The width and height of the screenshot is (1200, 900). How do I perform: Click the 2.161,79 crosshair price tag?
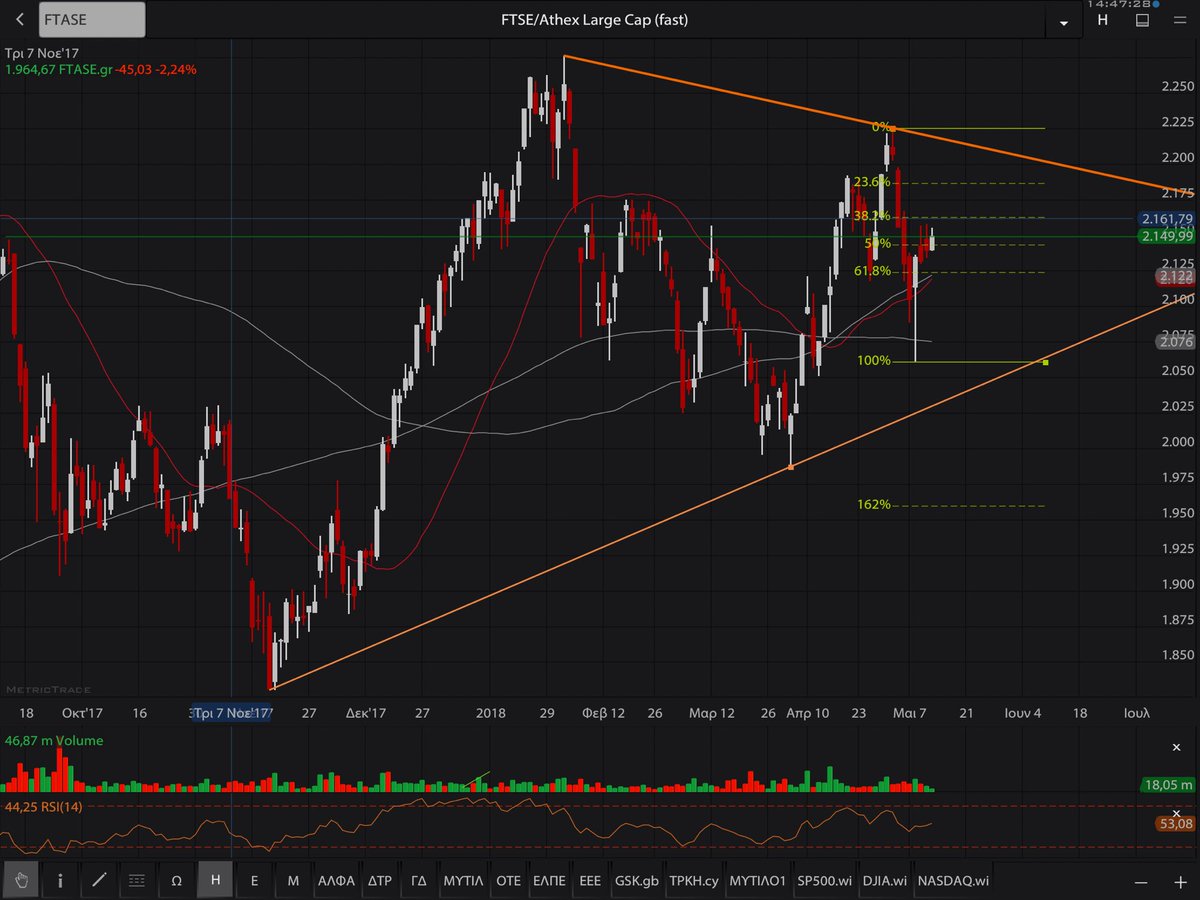click(1165, 218)
